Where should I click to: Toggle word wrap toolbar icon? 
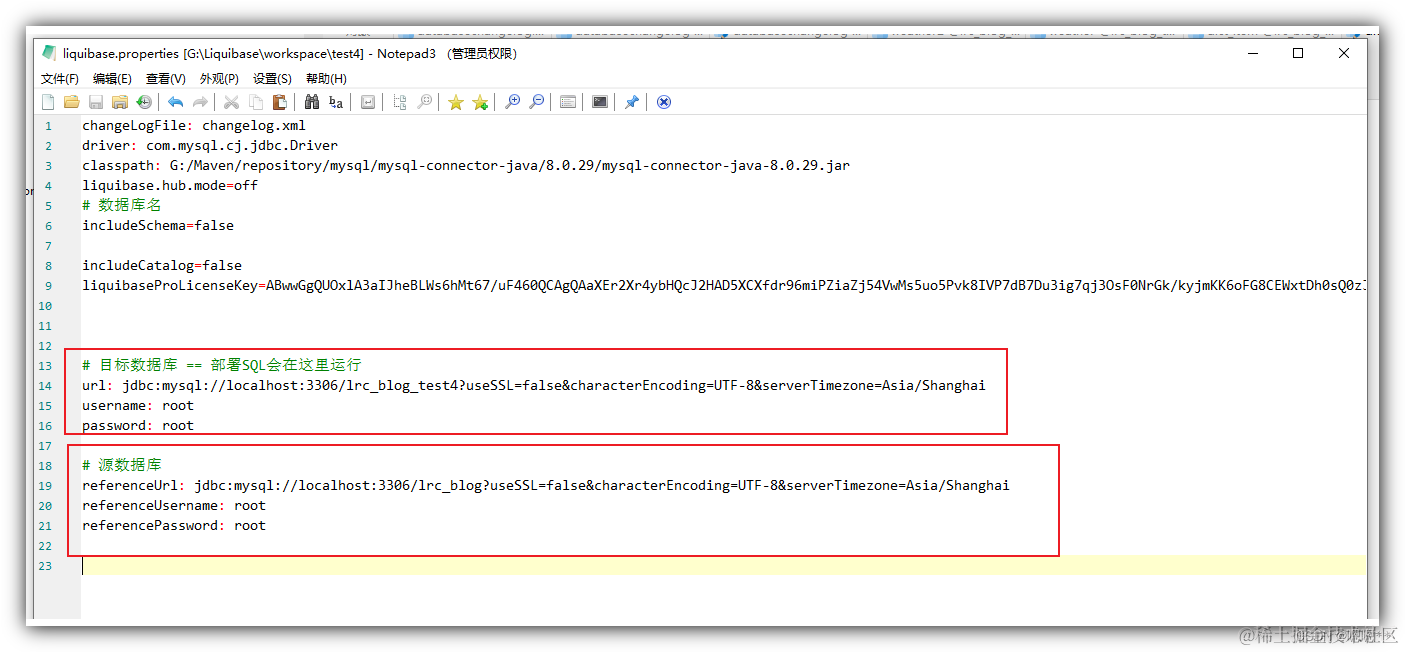point(368,102)
